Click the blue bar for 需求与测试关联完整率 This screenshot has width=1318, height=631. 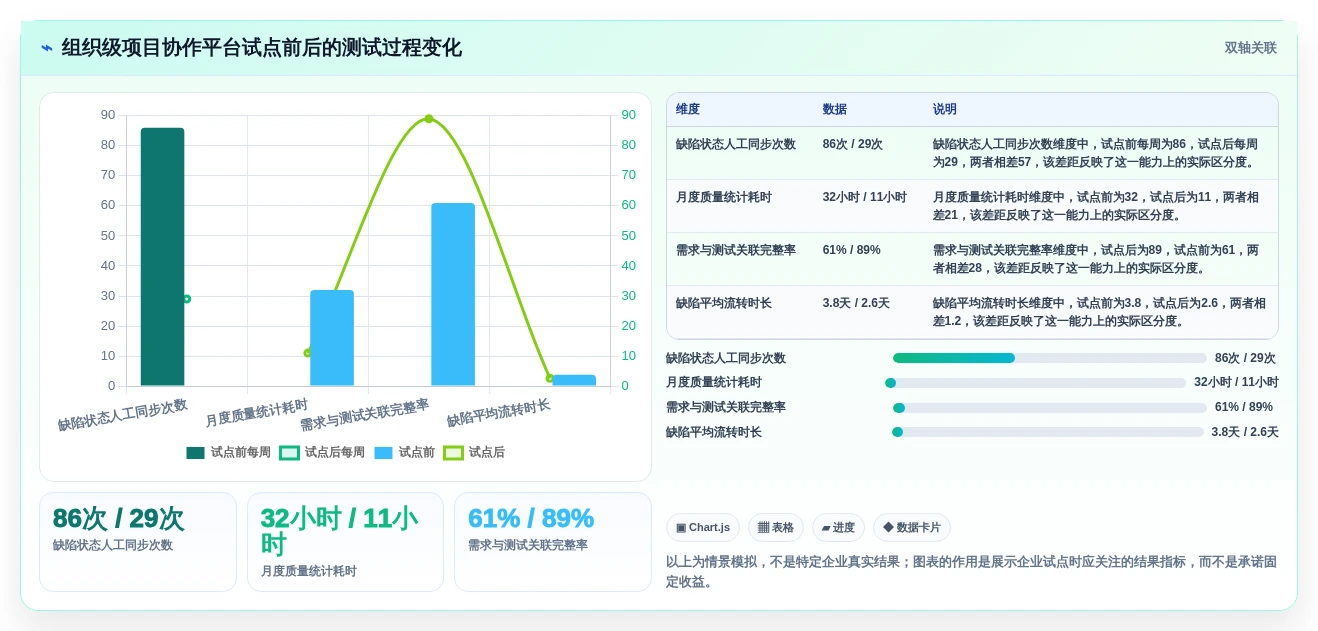453,294
